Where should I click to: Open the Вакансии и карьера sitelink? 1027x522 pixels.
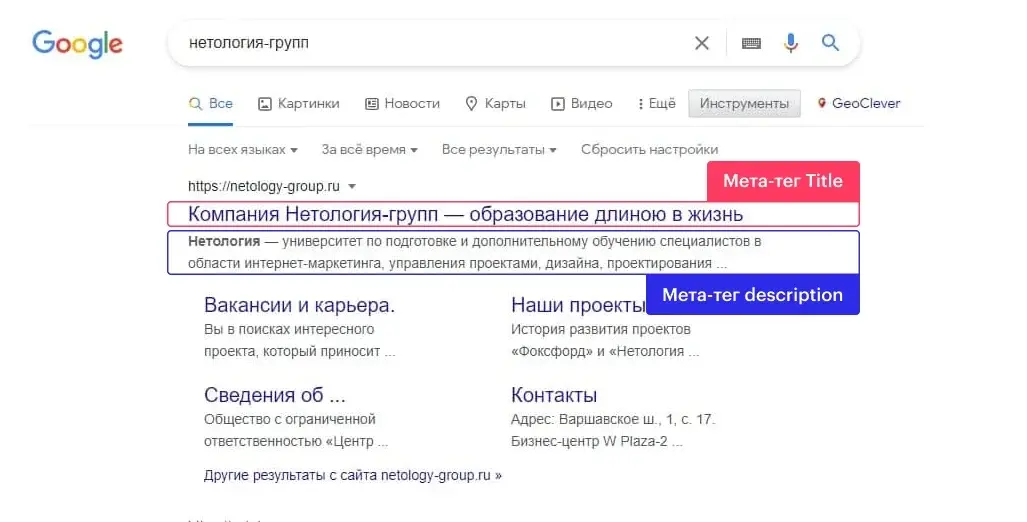point(299,305)
